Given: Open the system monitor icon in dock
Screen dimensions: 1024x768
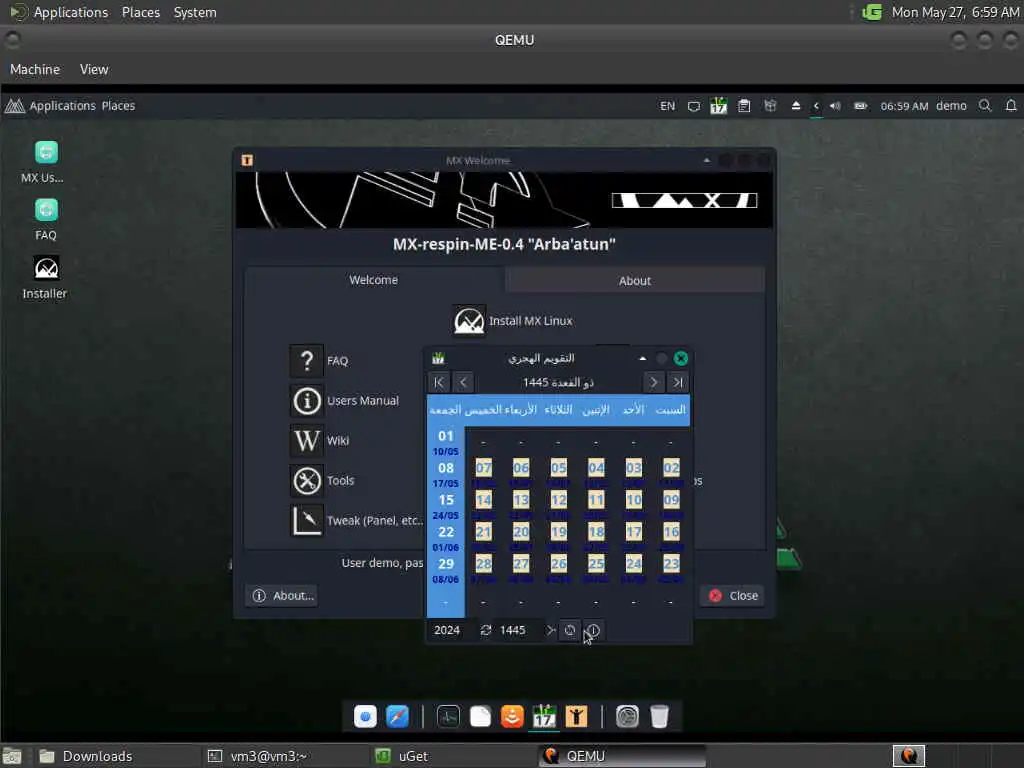Looking at the screenshot, I should coord(448,716).
